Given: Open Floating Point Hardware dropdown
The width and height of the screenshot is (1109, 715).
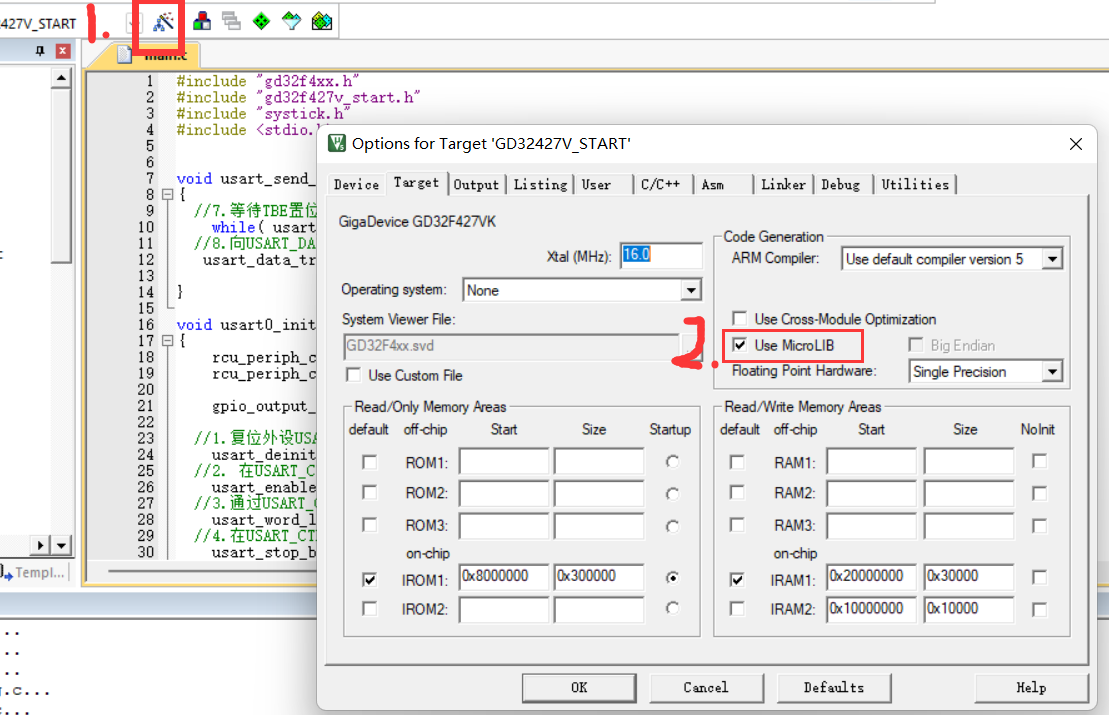Looking at the screenshot, I should pyautogui.click(x=1052, y=371).
